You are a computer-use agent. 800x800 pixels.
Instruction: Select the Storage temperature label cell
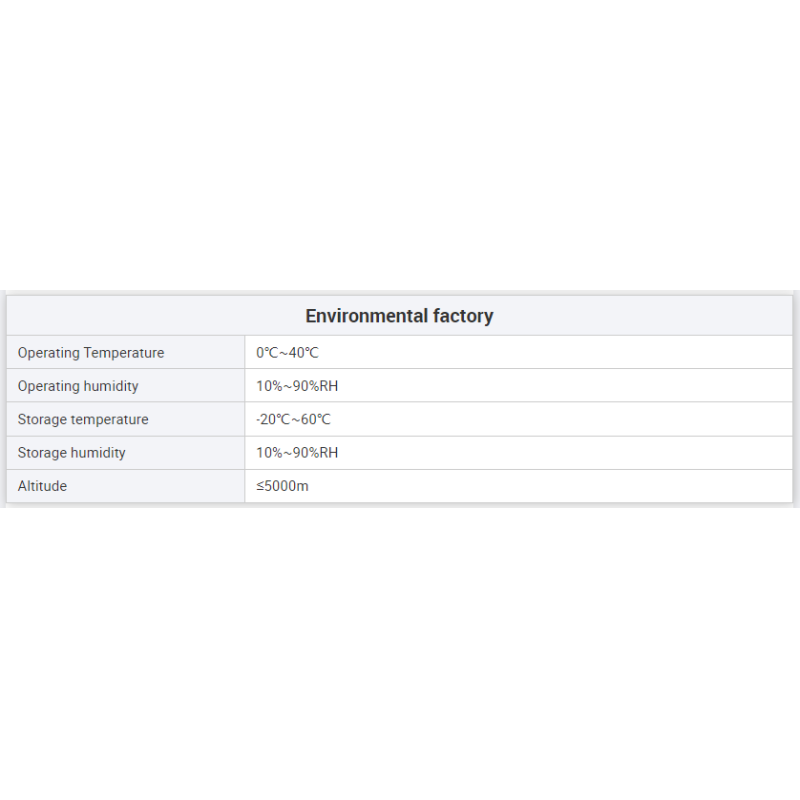pyautogui.click(x=126, y=419)
